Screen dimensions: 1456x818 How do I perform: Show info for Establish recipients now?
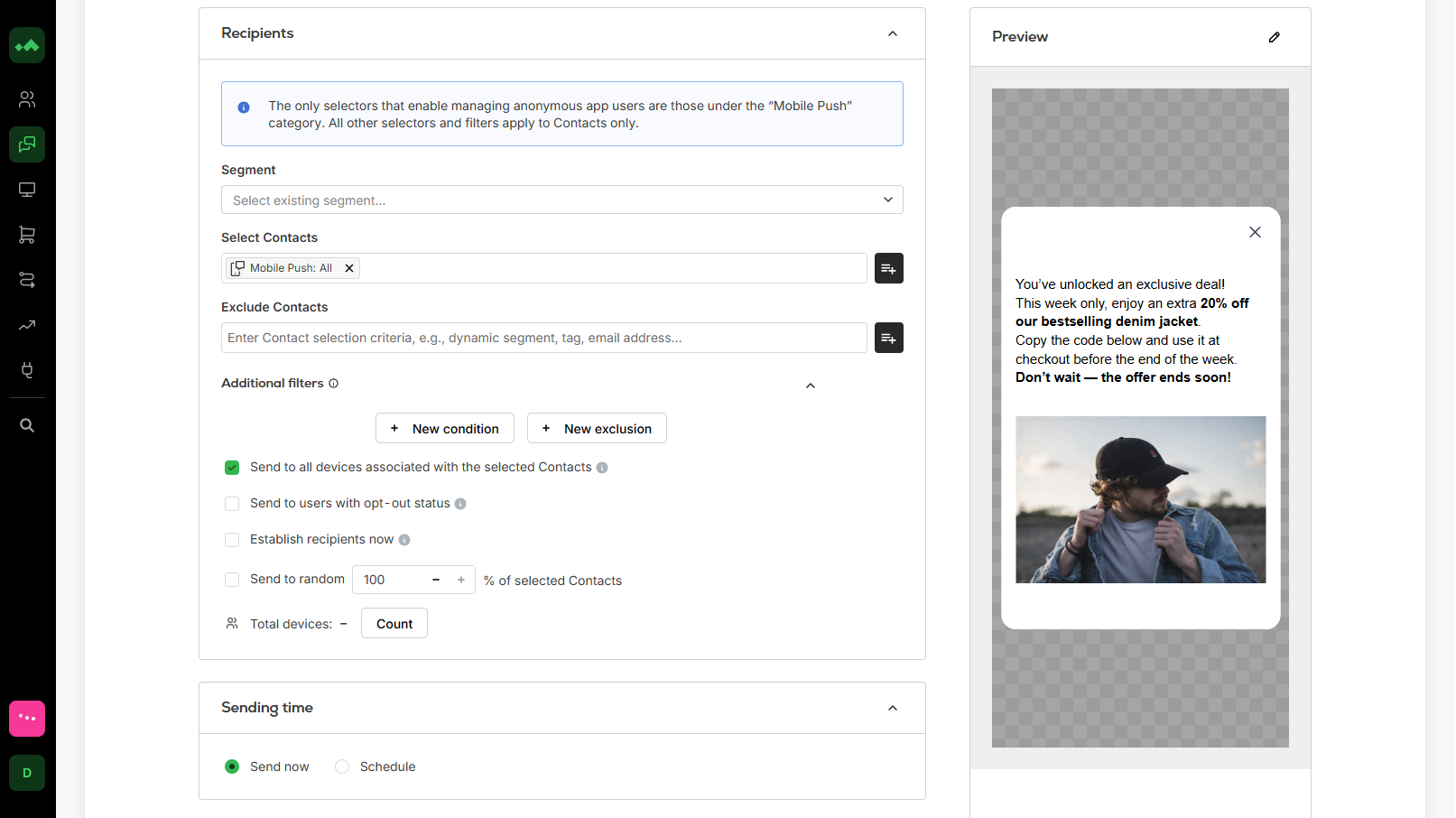pos(404,540)
